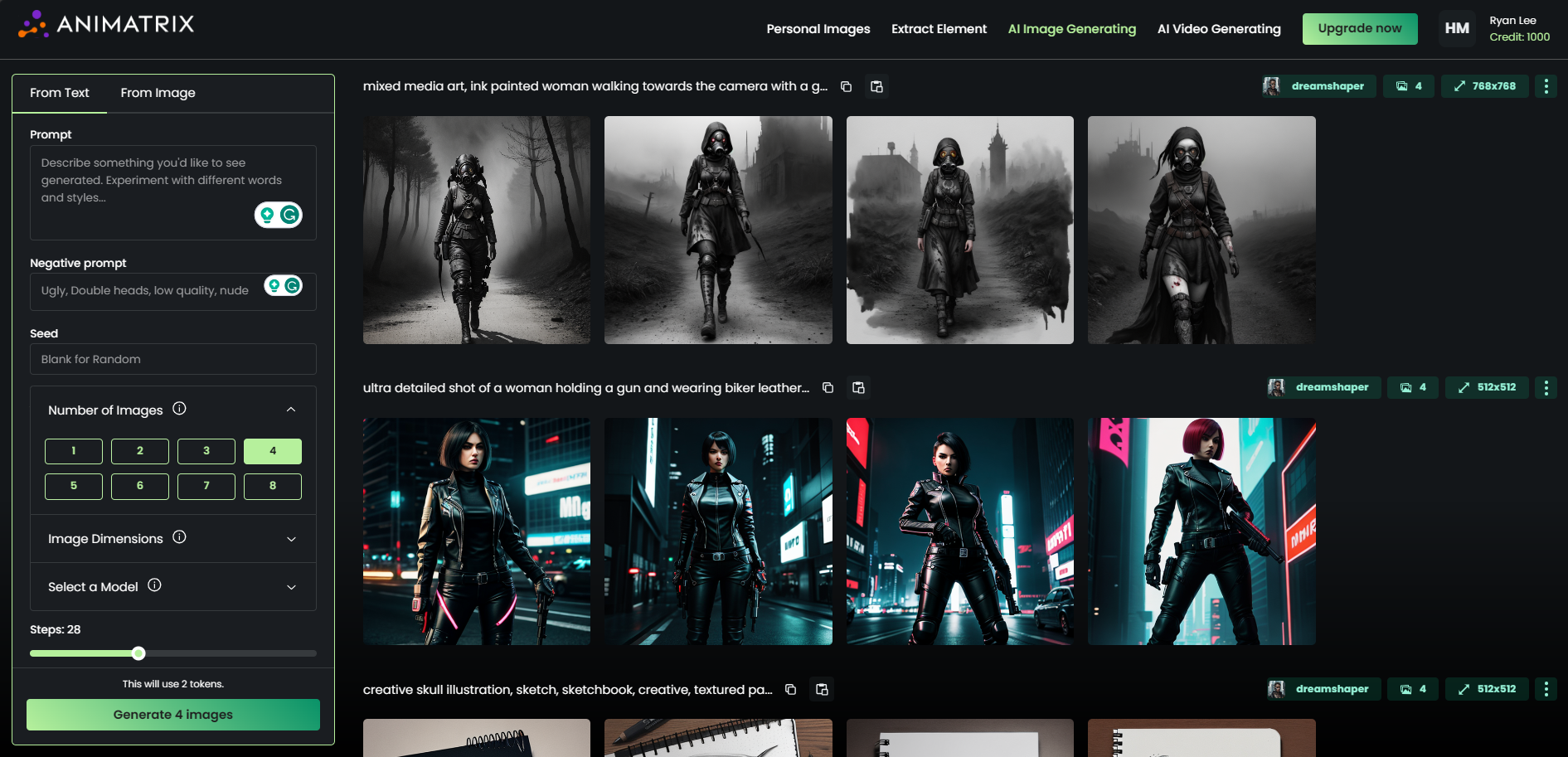Viewport: 1568px width, 757px height.
Task: Set number of images to 8
Action: click(273, 486)
